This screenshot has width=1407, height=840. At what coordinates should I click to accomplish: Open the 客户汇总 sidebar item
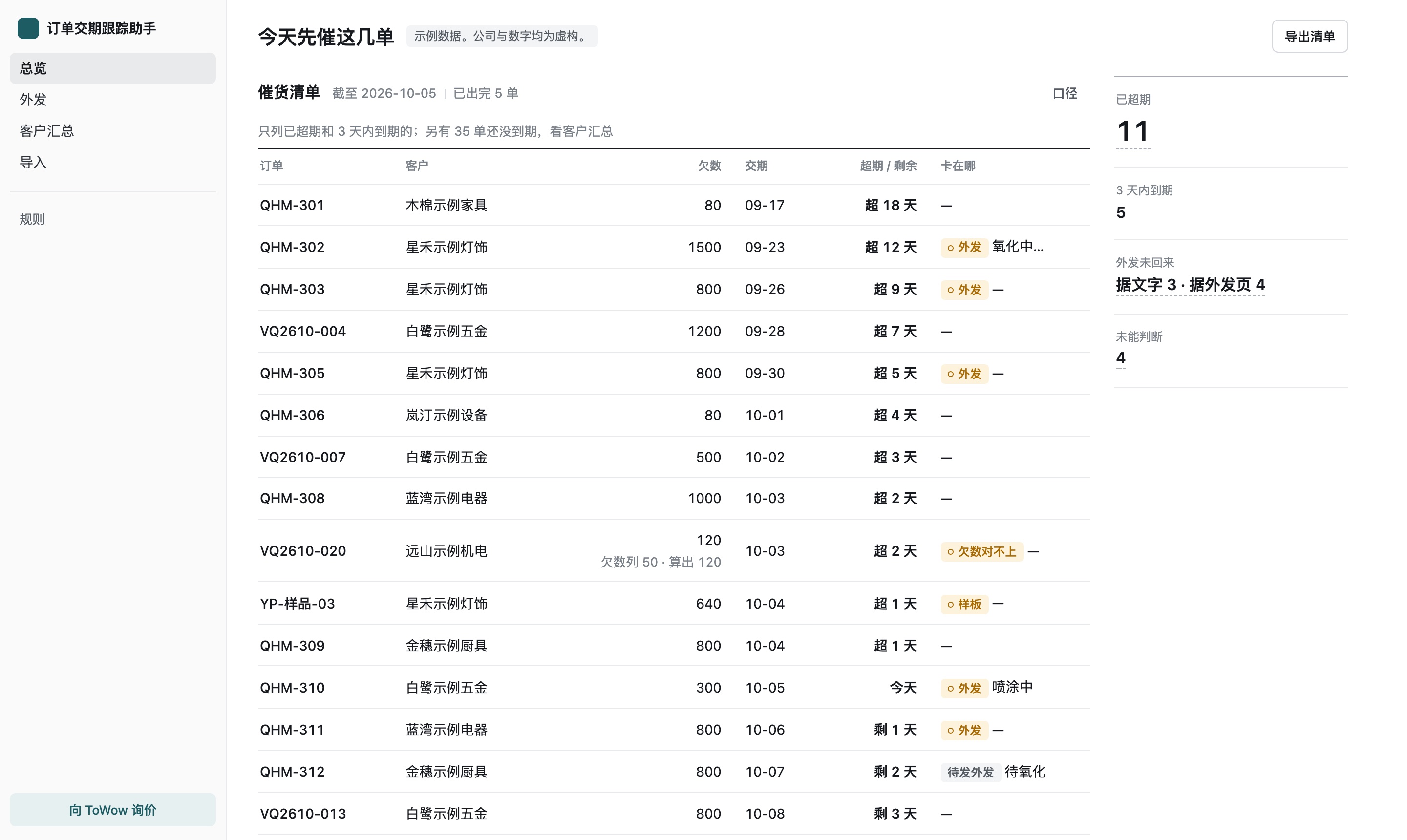[113, 131]
